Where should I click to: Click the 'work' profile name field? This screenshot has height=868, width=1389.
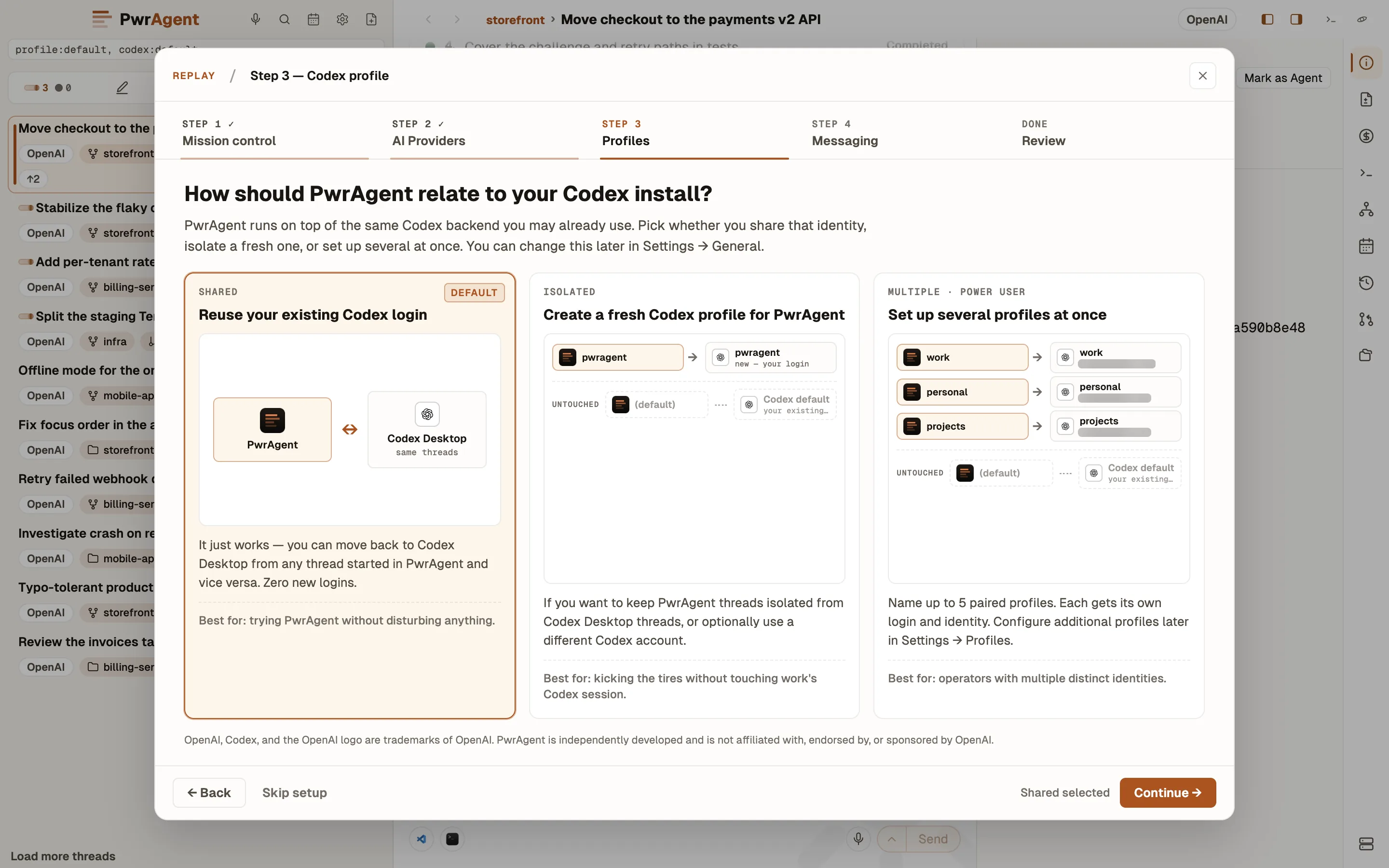pos(962,357)
